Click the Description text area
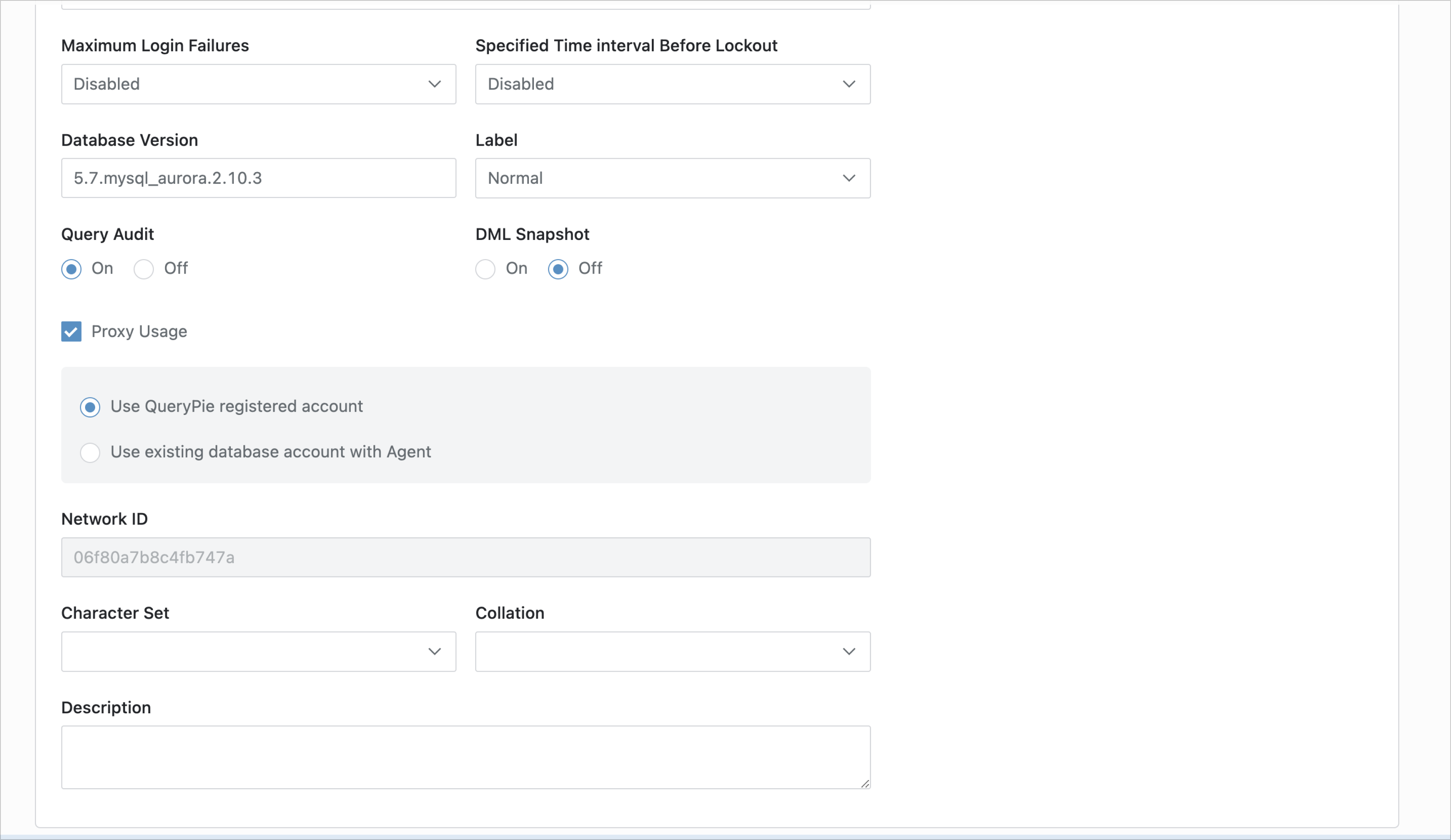Image resolution: width=1451 pixels, height=840 pixels. (x=466, y=757)
